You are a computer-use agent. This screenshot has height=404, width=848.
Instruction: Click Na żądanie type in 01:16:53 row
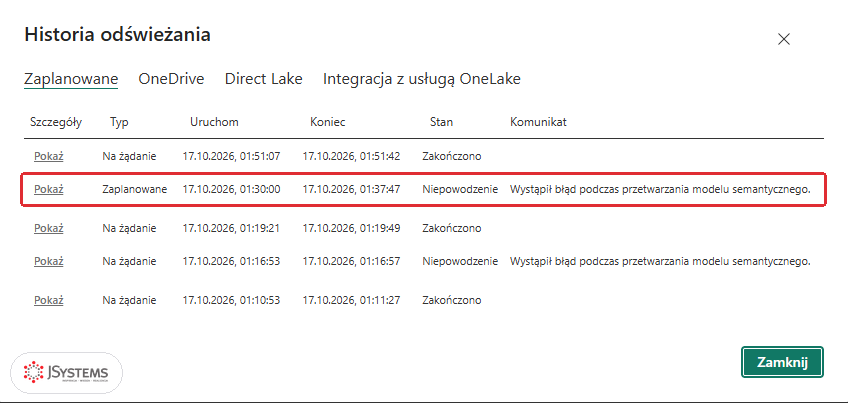click(129, 261)
